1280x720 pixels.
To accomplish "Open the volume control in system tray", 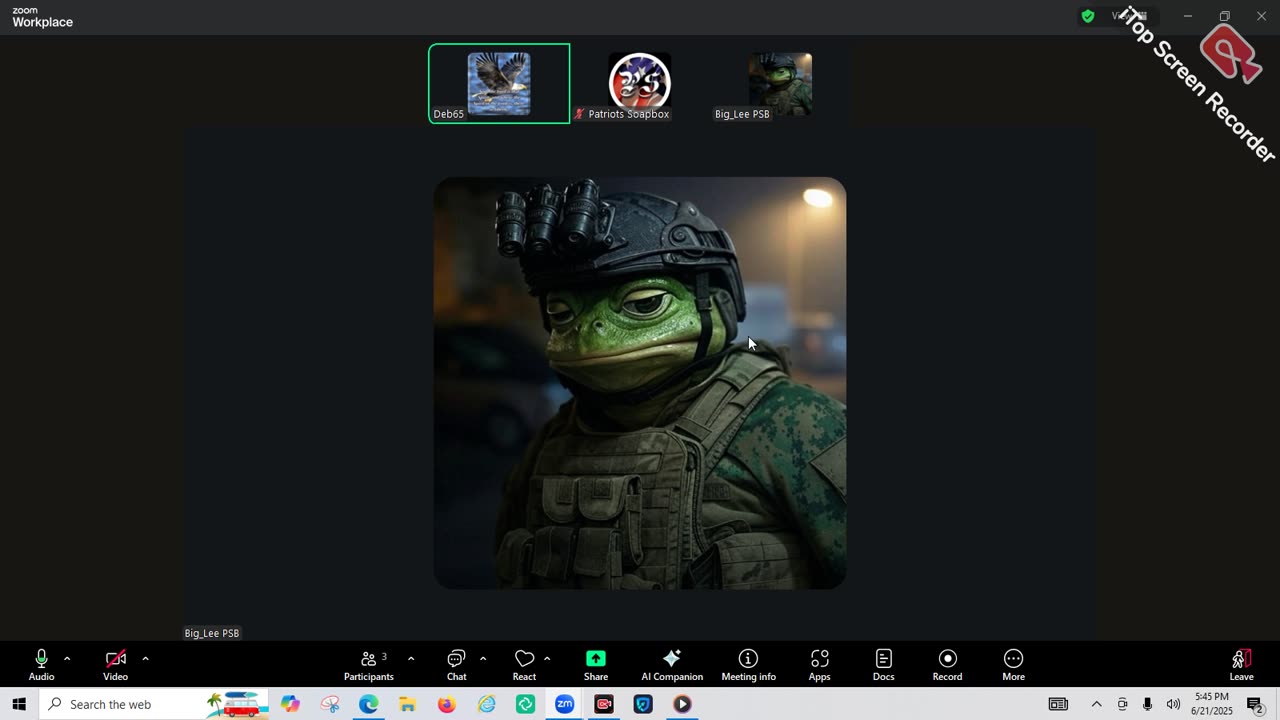I will [1173, 704].
